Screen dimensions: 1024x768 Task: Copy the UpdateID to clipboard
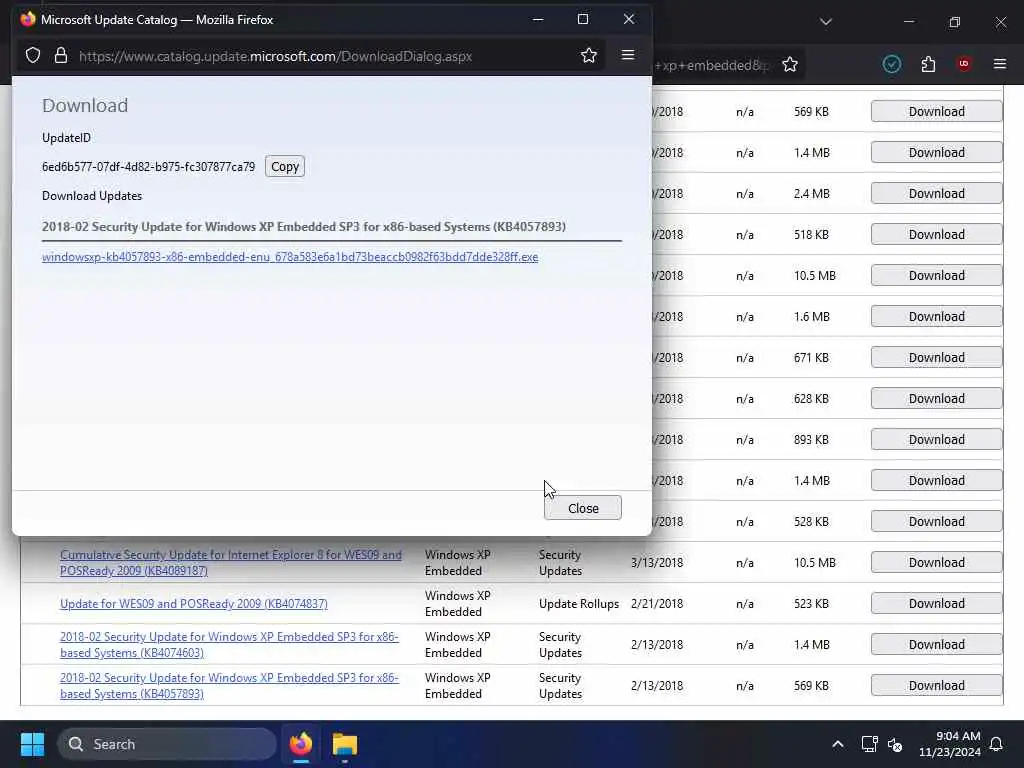(285, 167)
